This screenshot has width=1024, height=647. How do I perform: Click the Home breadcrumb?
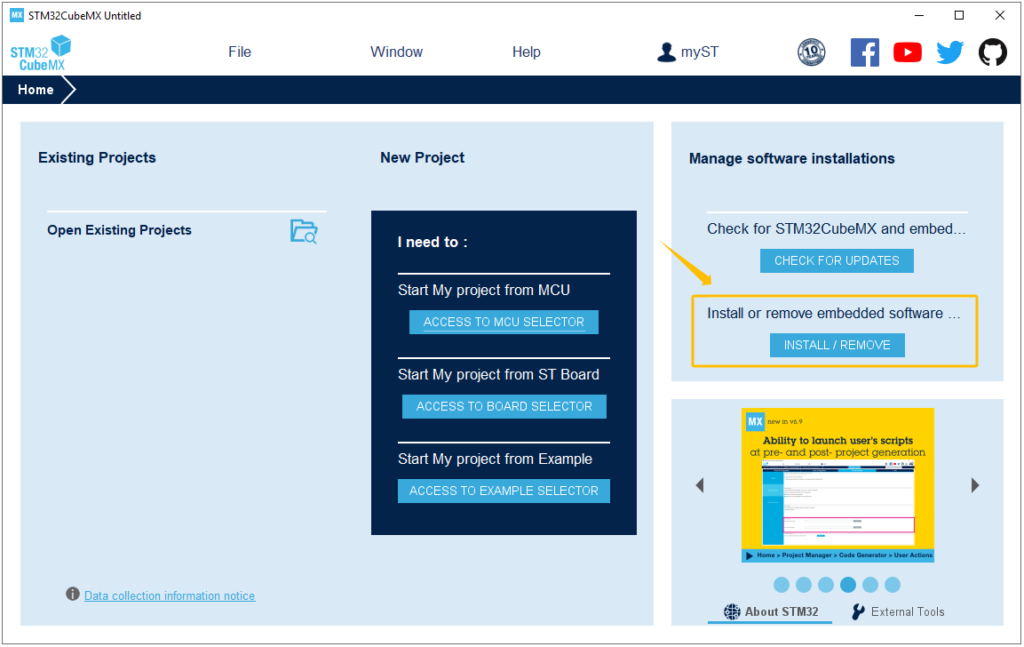[x=36, y=90]
